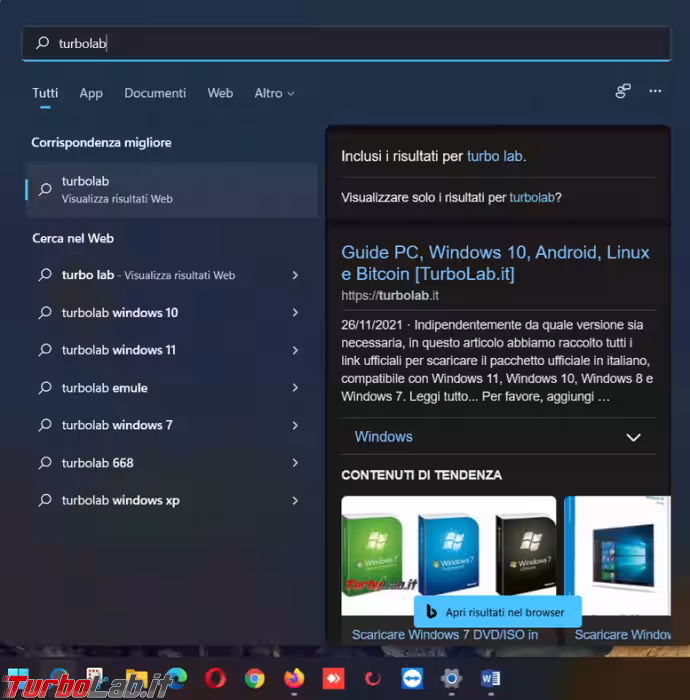Click 'Apri risultati nel browser' button

tap(497, 612)
